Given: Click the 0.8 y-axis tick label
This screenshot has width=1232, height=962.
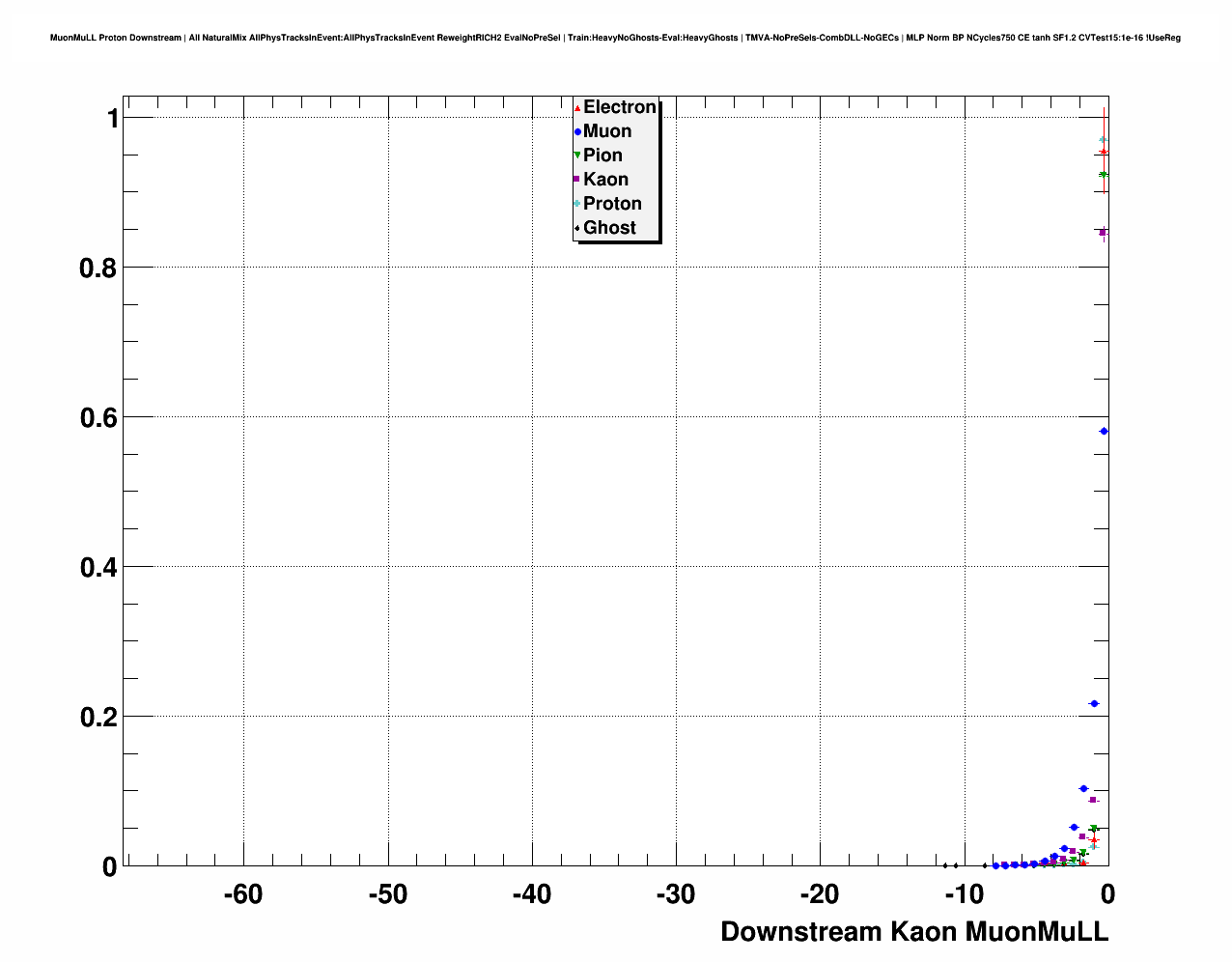Looking at the screenshot, I should tap(98, 268).
